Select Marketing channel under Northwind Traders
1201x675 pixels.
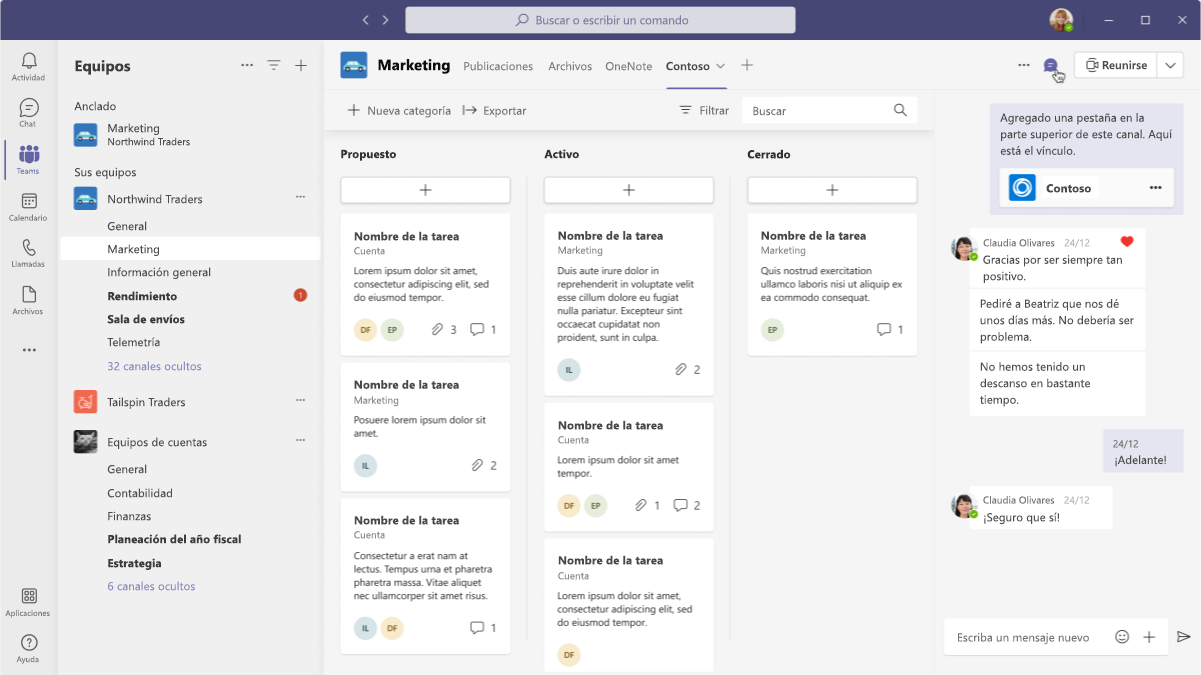(x=190, y=249)
